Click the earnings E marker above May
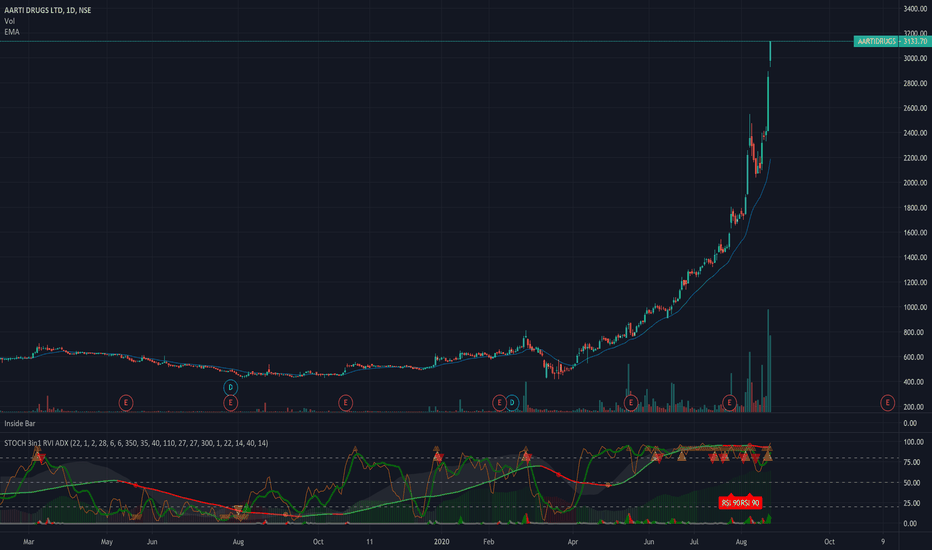This screenshot has height=550, width=932. (125, 403)
